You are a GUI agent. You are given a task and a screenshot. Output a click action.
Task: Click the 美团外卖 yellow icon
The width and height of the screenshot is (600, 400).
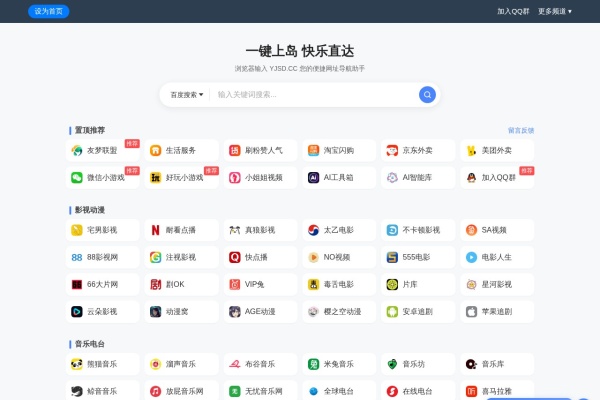[471, 150]
